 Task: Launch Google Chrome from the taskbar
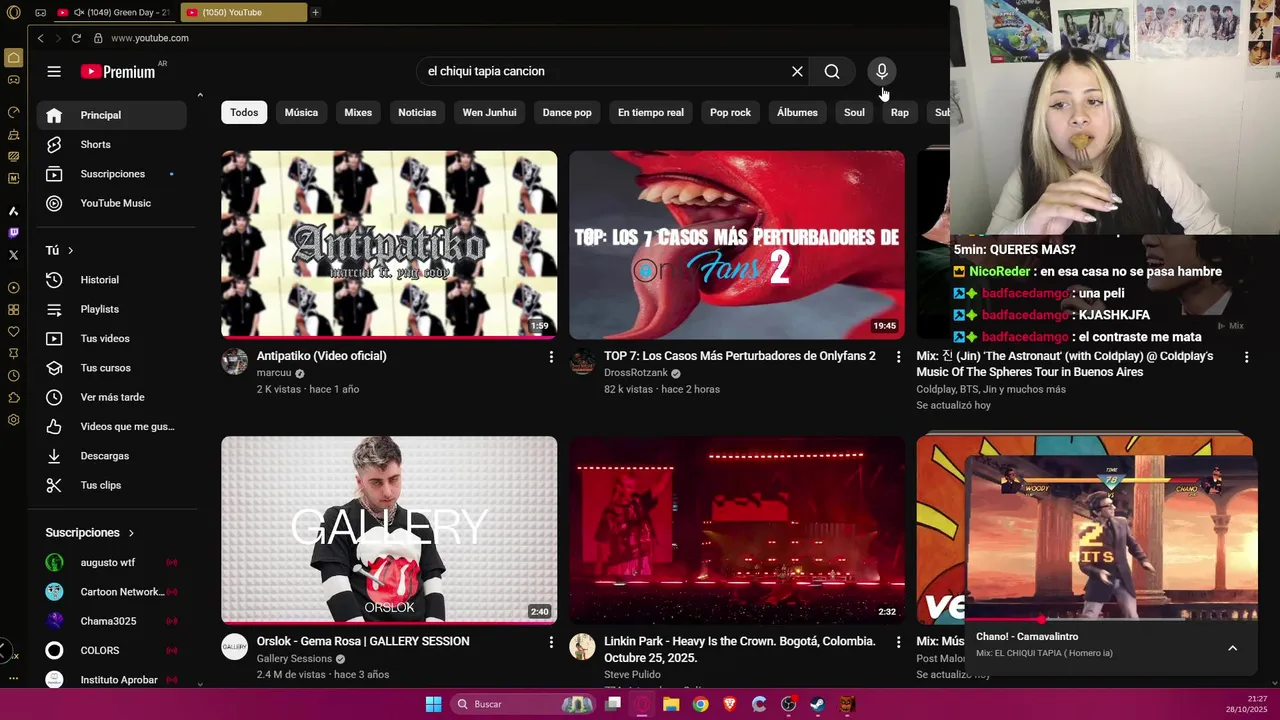tap(700, 704)
